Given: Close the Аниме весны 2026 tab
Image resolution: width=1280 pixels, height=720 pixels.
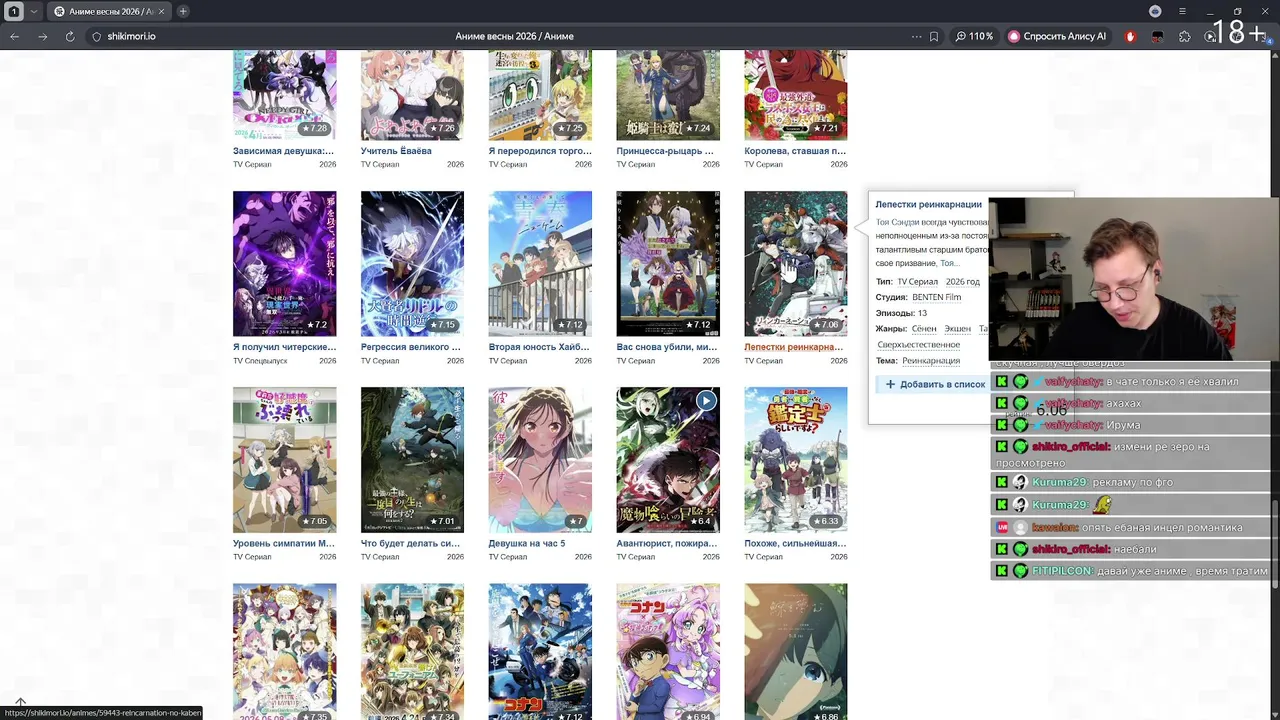Looking at the screenshot, I should (x=162, y=11).
